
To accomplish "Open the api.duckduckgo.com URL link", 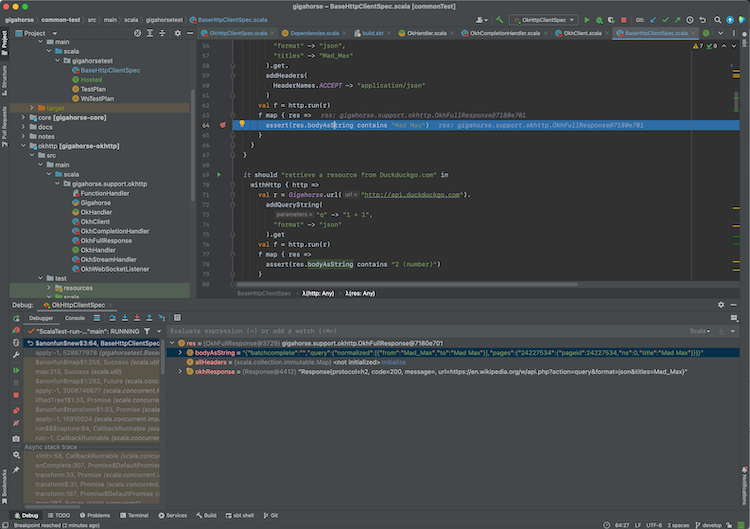I will click(413, 194).
